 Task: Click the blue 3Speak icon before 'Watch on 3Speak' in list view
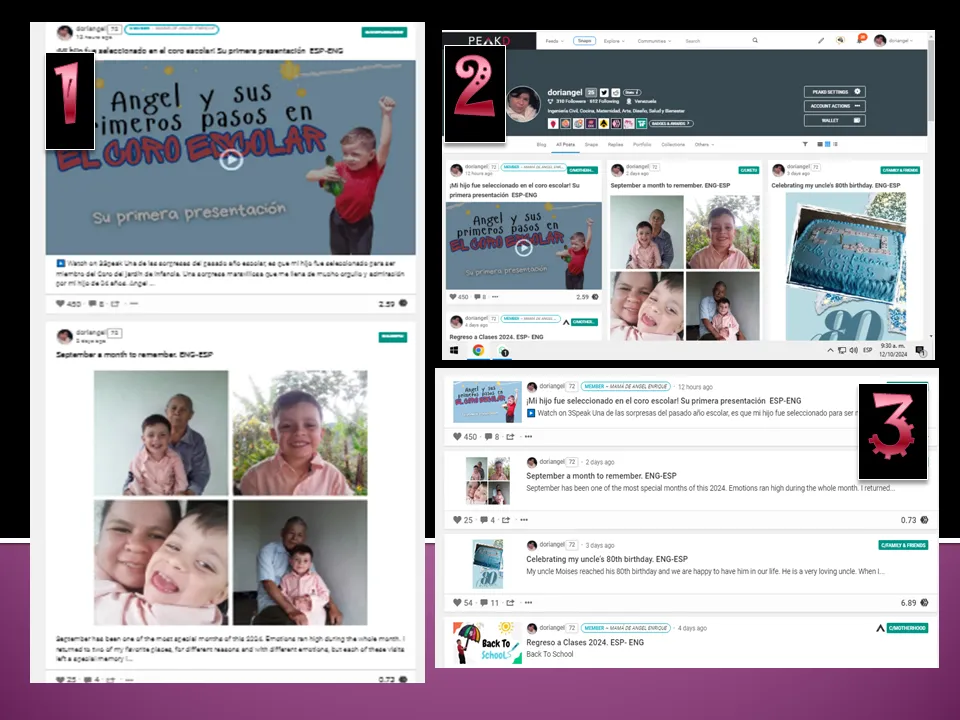531,413
